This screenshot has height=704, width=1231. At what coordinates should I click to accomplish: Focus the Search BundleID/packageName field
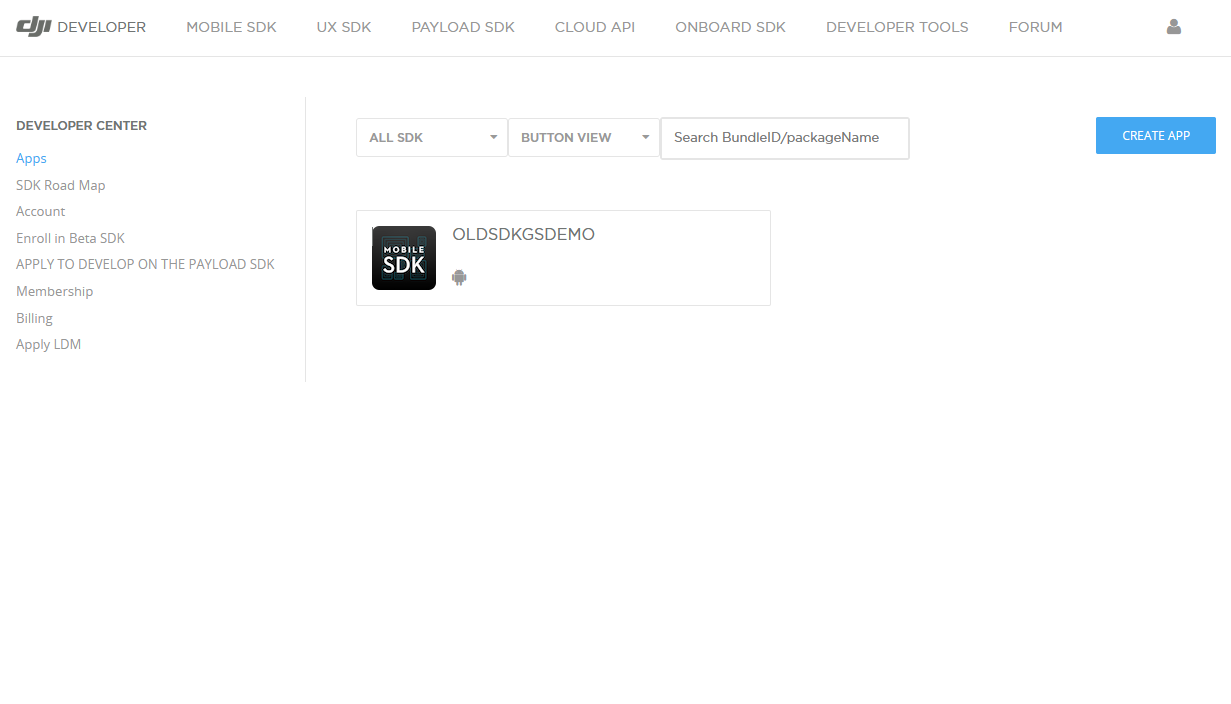point(785,138)
